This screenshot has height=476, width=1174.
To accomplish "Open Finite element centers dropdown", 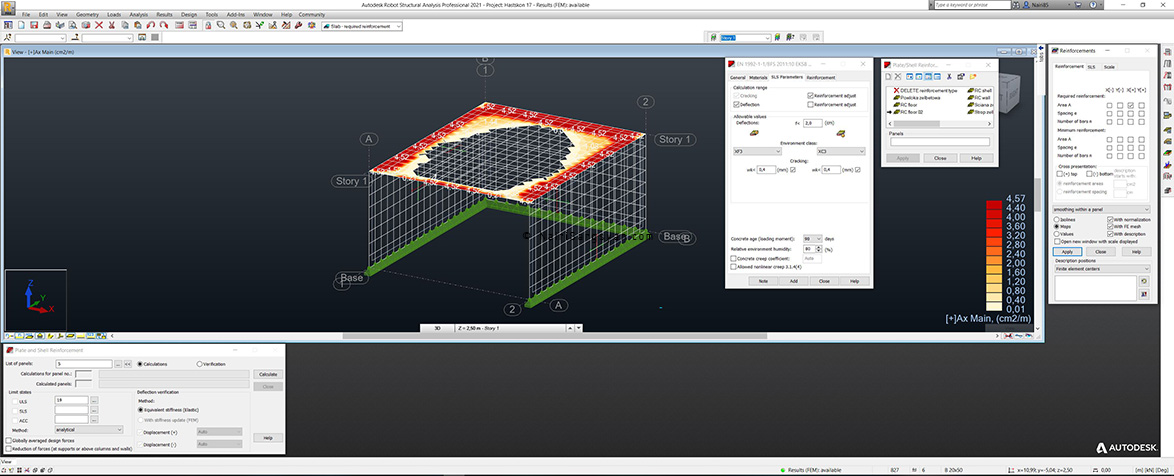I will [x=1101, y=269].
